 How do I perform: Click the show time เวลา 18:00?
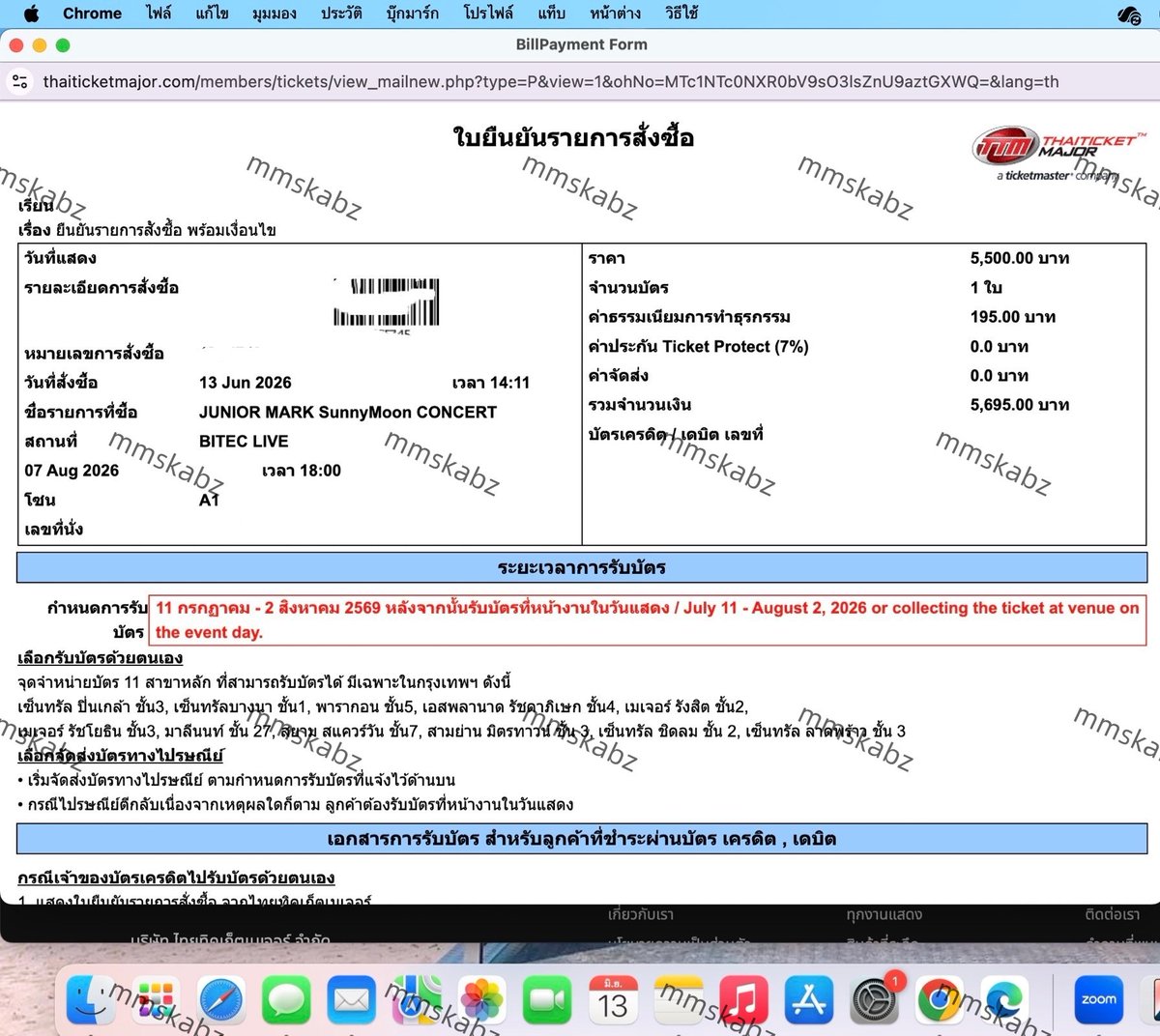[302, 471]
